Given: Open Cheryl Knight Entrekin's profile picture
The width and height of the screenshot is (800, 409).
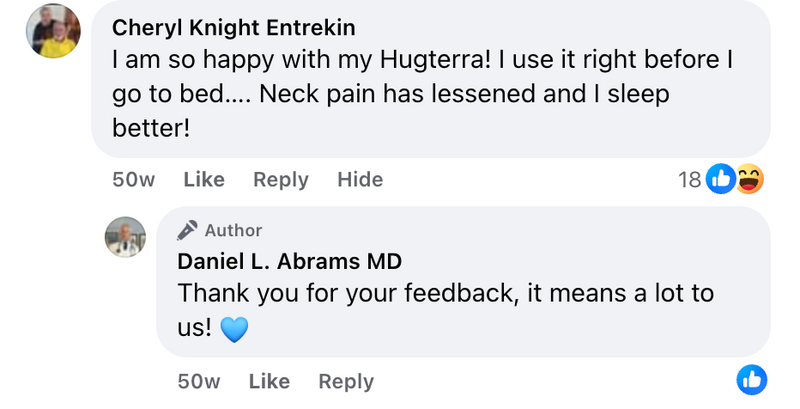Looking at the screenshot, I should (x=53, y=31).
